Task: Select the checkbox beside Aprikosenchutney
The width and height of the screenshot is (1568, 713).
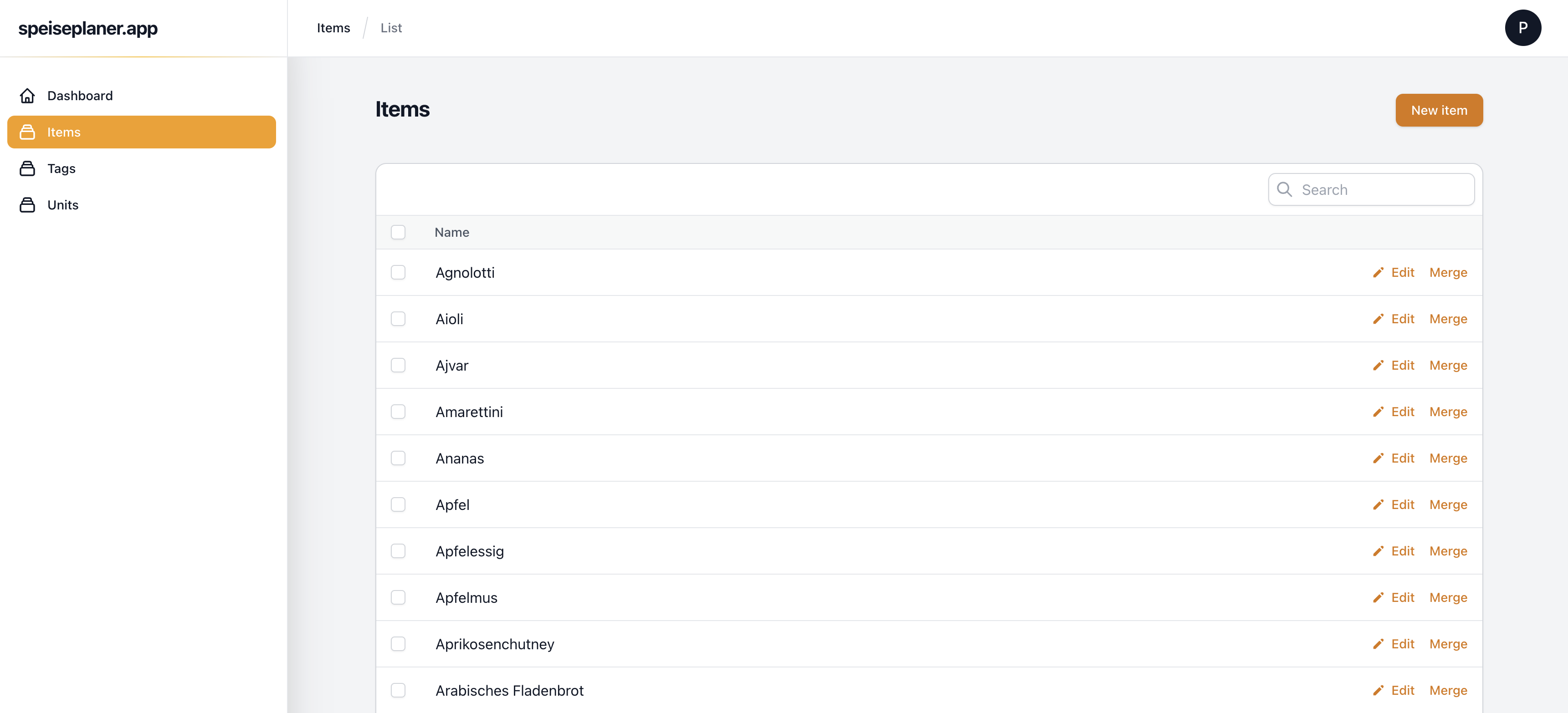Action: (x=399, y=644)
